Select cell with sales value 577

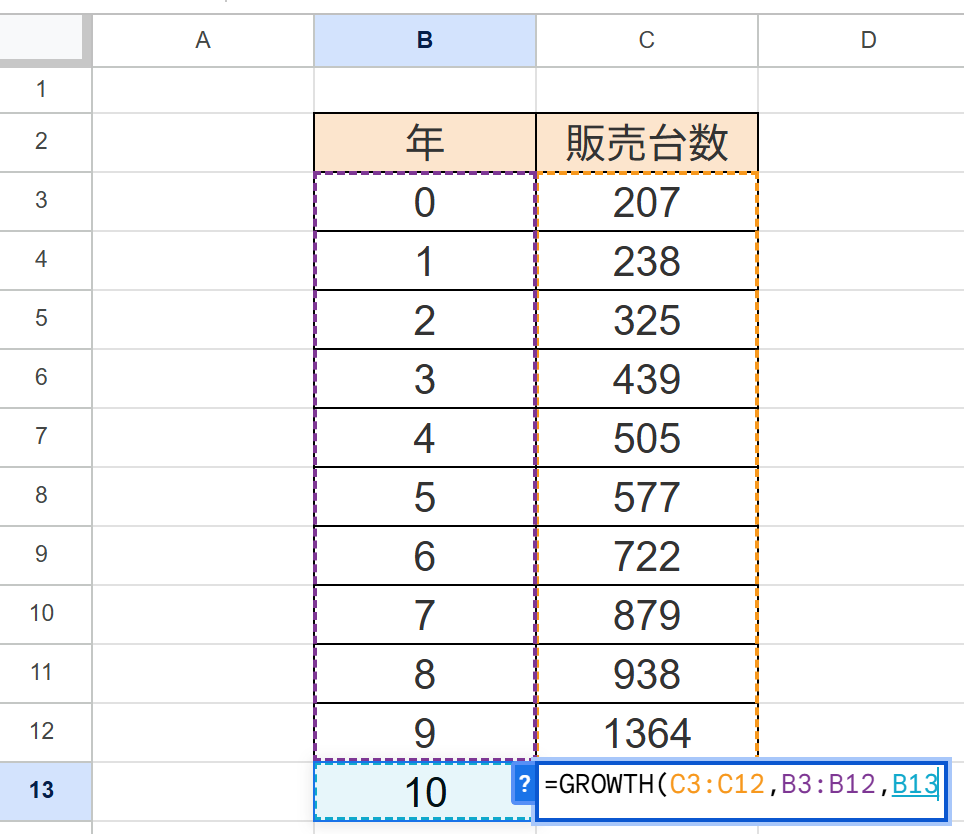click(x=647, y=498)
